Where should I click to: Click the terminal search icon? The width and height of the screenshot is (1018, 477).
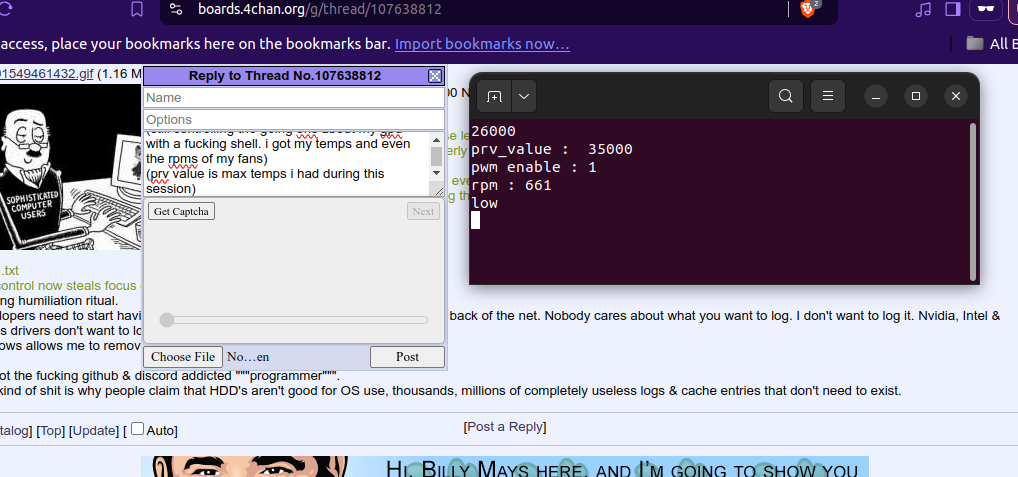(786, 97)
